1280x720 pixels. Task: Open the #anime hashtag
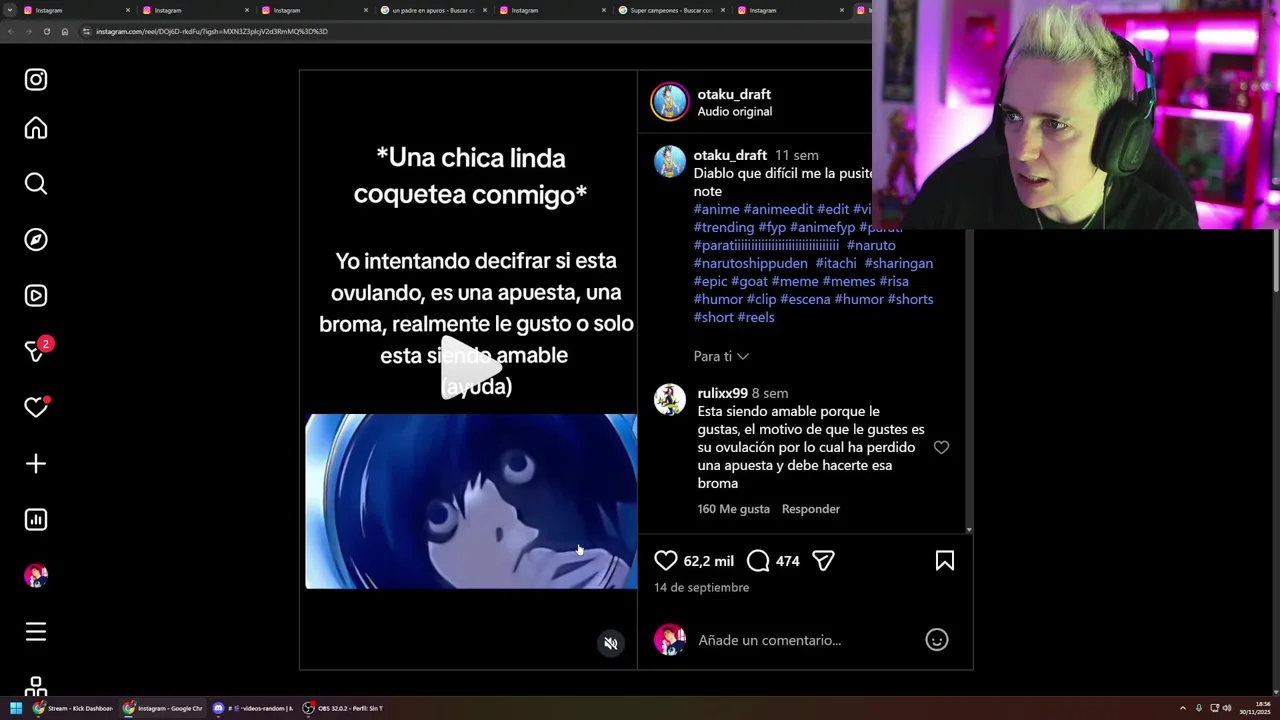point(716,209)
